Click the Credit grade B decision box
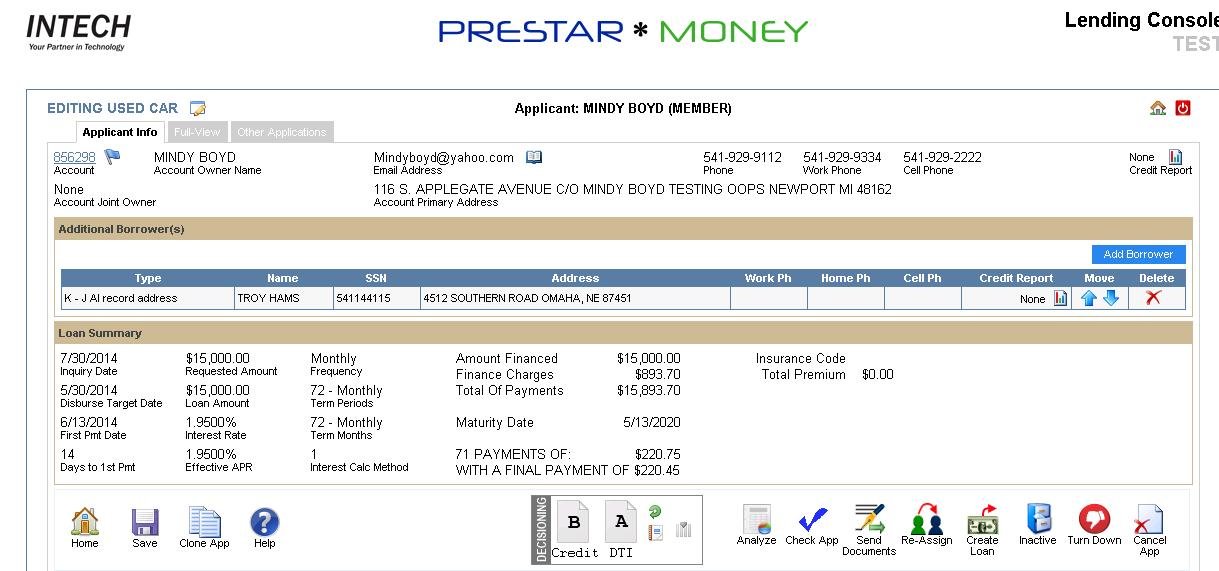Image resolution: width=1219 pixels, height=571 pixels. click(x=574, y=522)
